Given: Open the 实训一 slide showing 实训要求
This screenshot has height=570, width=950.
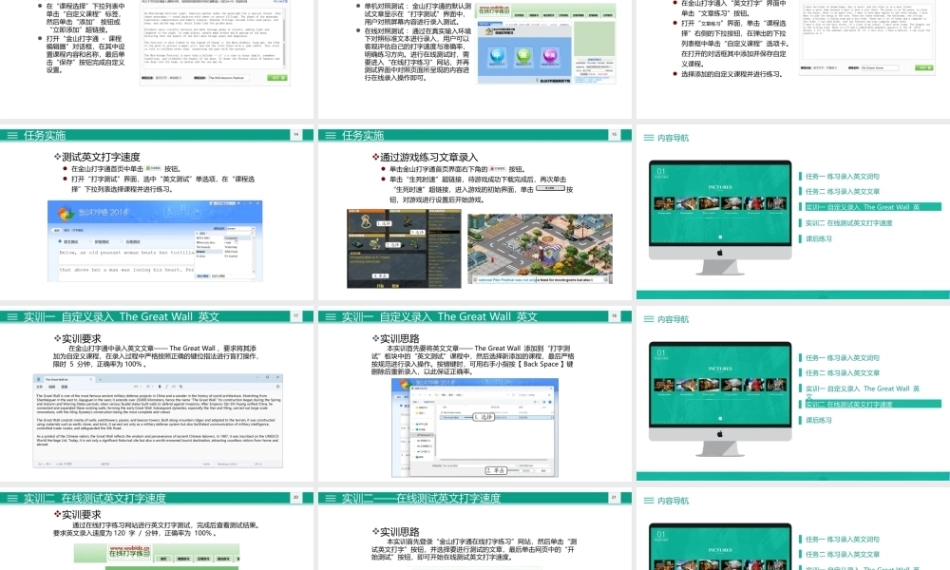Looking at the screenshot, I should (x=156, y=395).
